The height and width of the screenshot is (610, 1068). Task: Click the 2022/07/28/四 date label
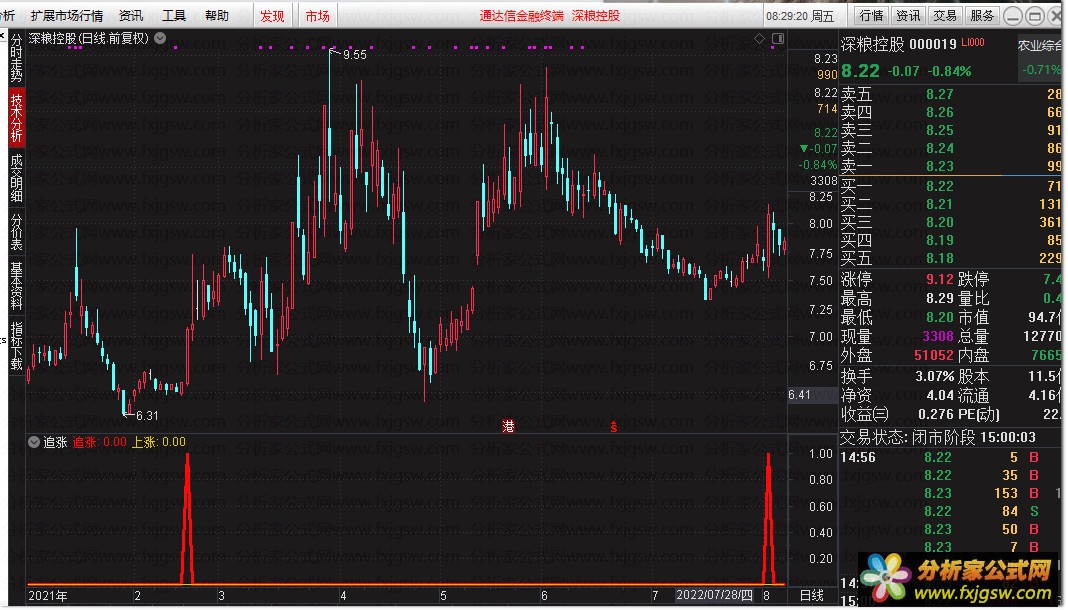714,595
